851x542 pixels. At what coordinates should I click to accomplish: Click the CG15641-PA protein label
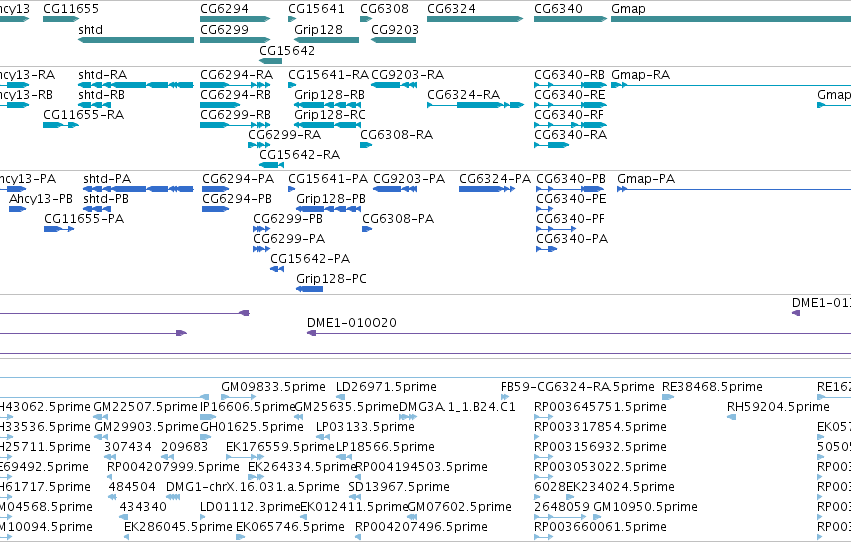coord(328,178)
